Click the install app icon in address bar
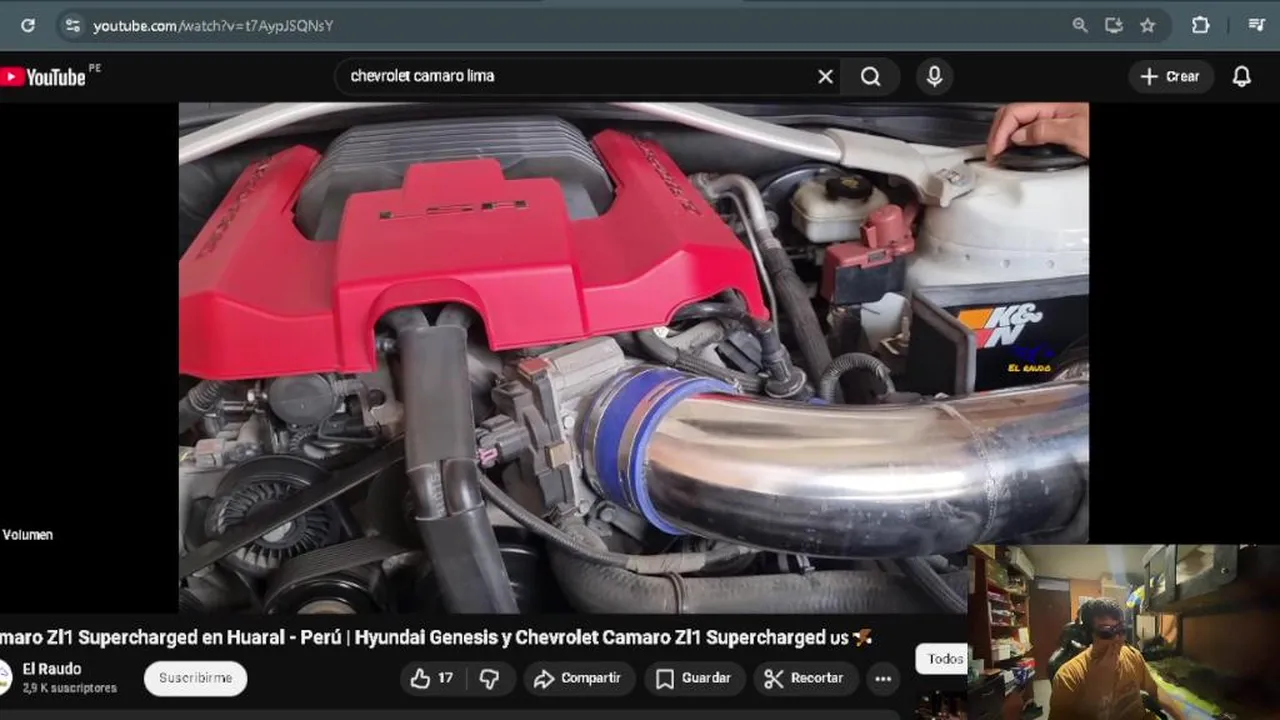Screen dimensions: 1280x720 click(1114, 26)
